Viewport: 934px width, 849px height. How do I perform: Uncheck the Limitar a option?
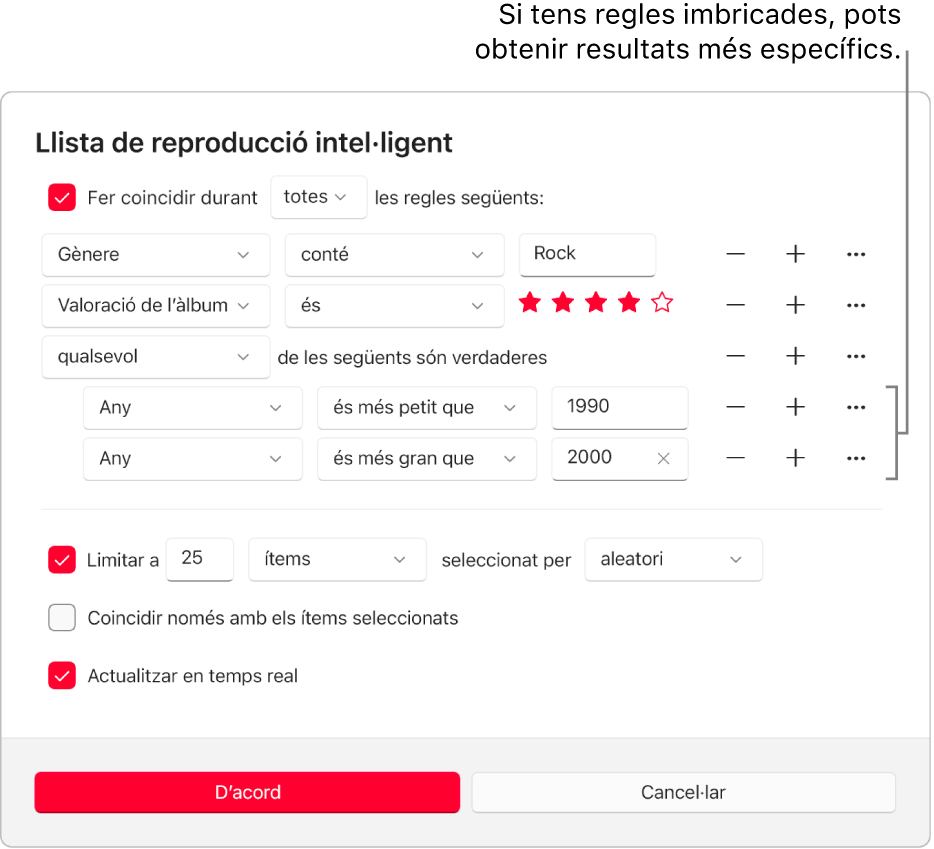click(61, 560)
